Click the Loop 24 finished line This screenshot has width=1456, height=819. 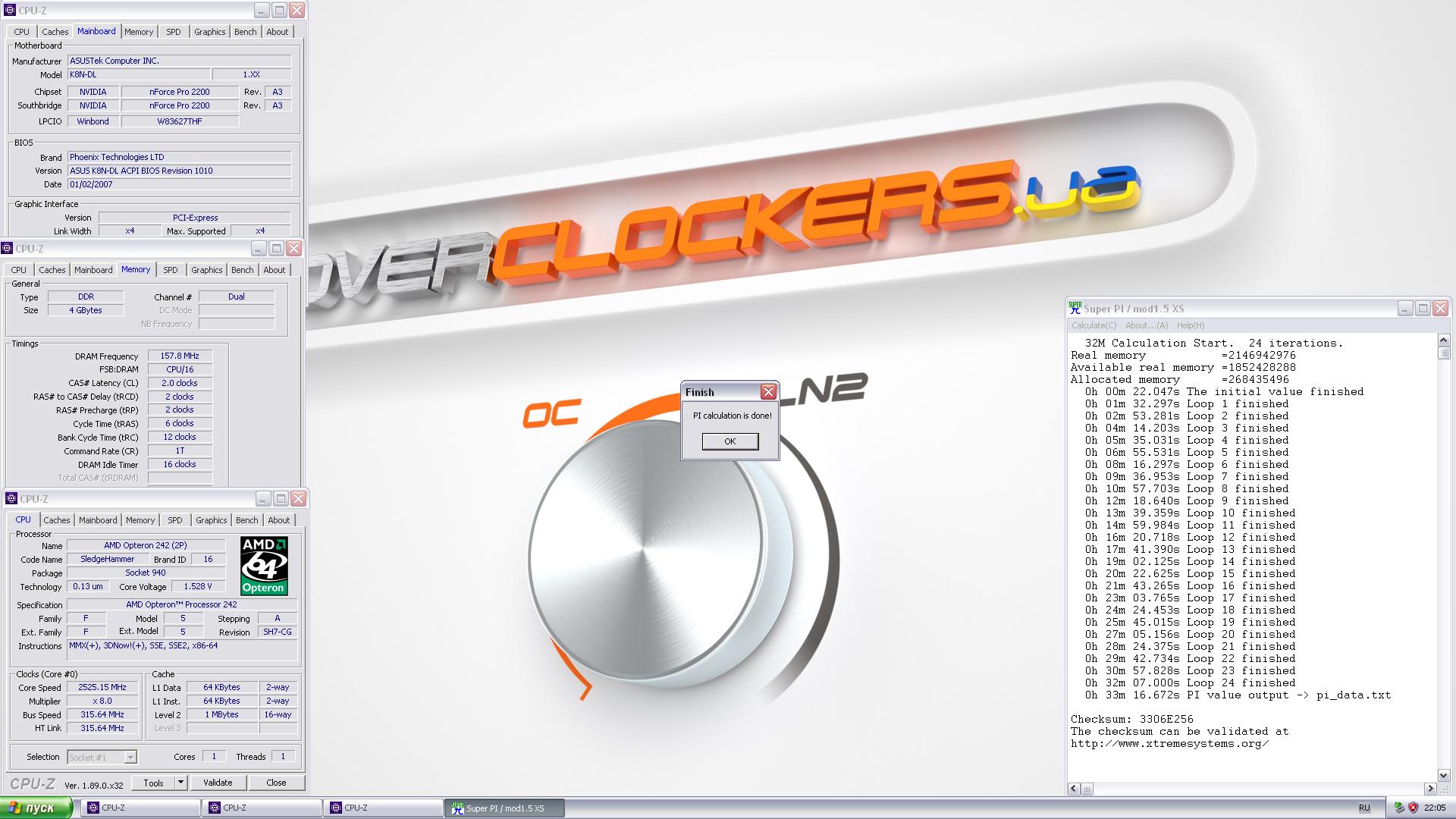[x=1191, y=682]
